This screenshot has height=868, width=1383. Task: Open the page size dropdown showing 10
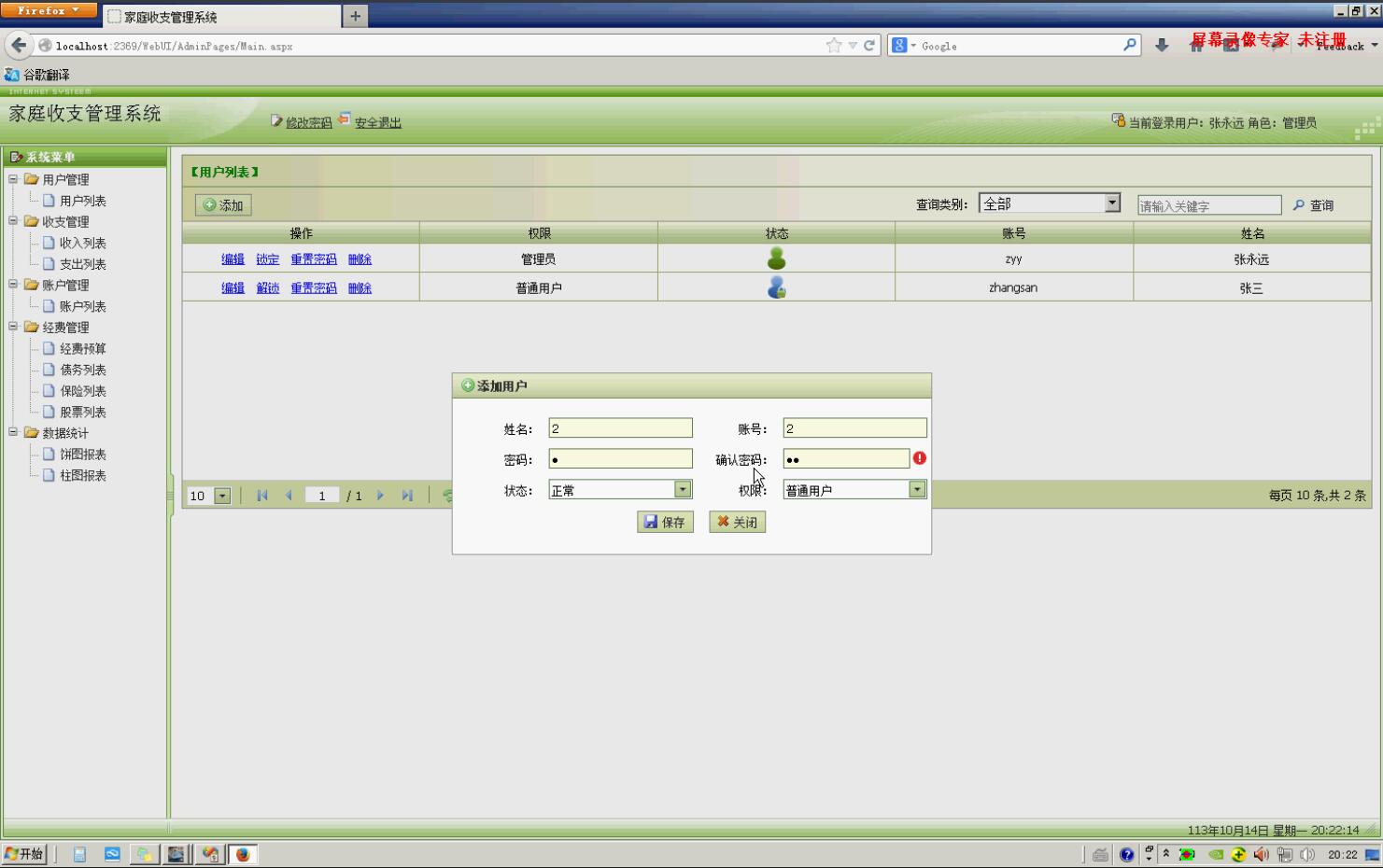point(222,496)
